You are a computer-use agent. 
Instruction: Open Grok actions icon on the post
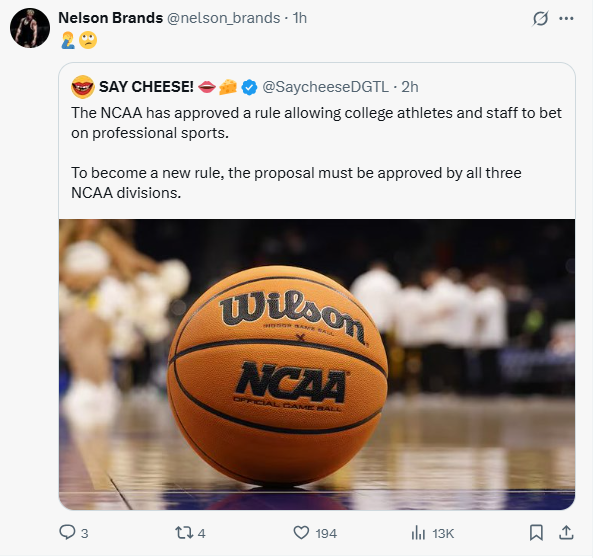pos(541,18)
